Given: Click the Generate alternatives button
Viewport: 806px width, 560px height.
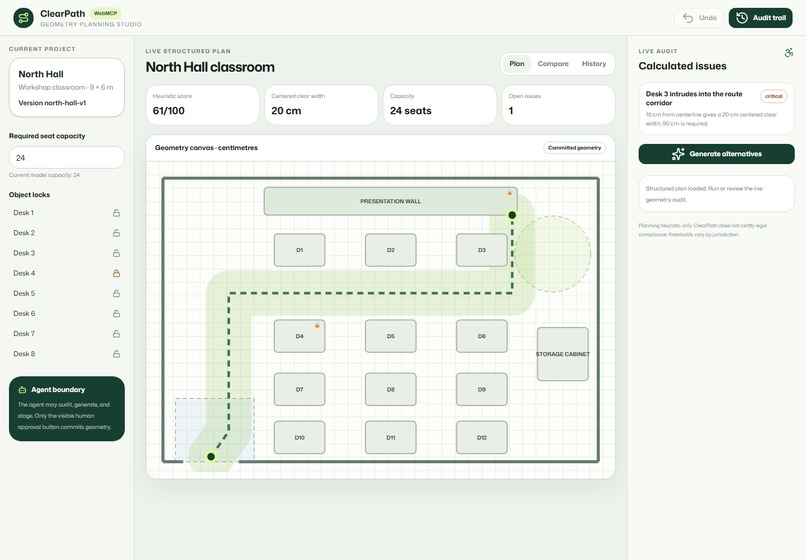Looking at the screenshot, I should point(716,154).
